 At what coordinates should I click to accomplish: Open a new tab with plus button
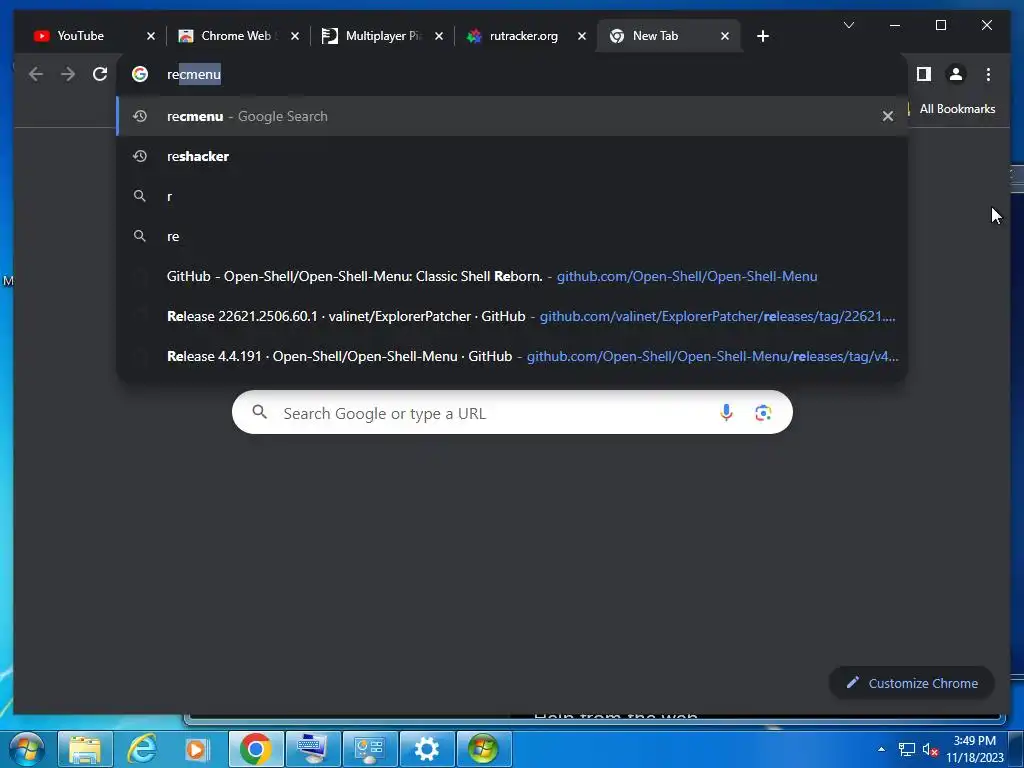[x=763, y=36]
